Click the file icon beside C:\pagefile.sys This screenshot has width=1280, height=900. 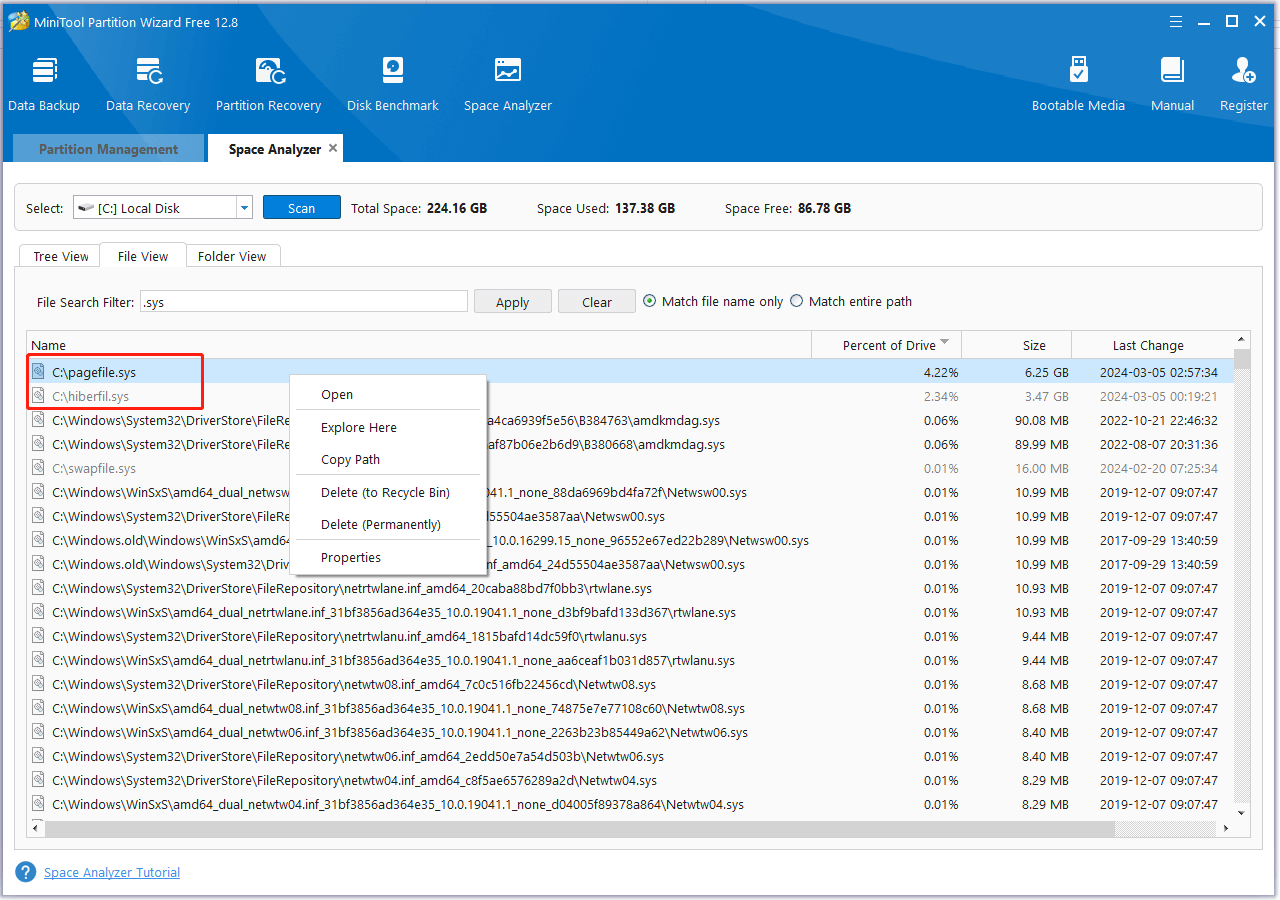[38, 371]
